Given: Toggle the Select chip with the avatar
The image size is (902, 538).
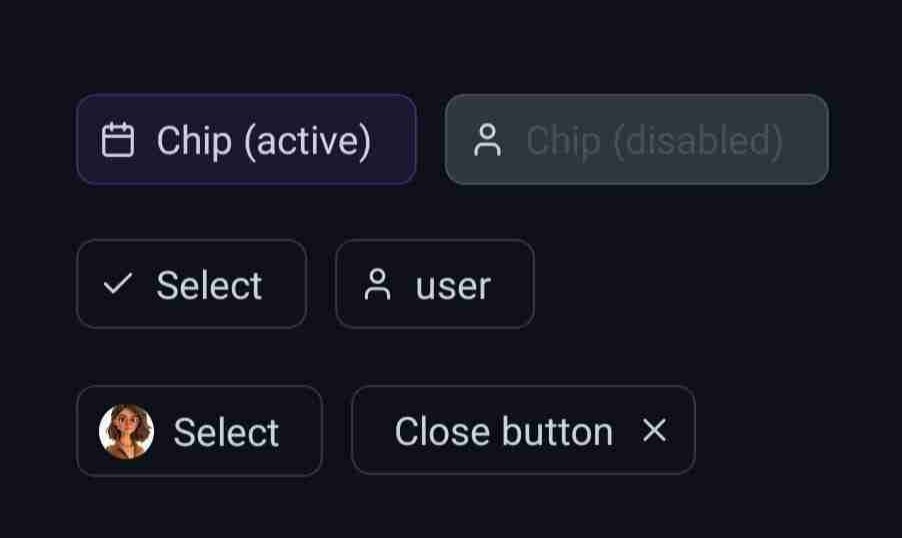Looking at the screenshot, I should (199, 431).
